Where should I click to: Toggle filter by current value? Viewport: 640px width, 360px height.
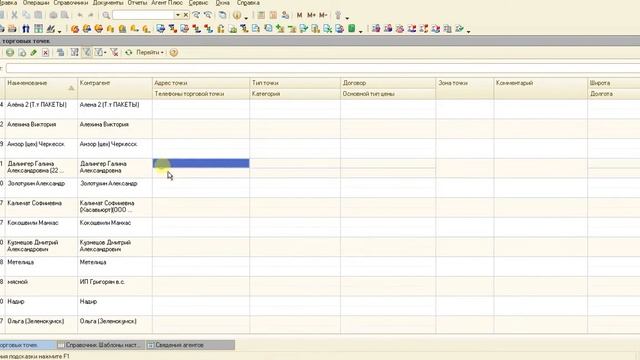coord(87,53)
